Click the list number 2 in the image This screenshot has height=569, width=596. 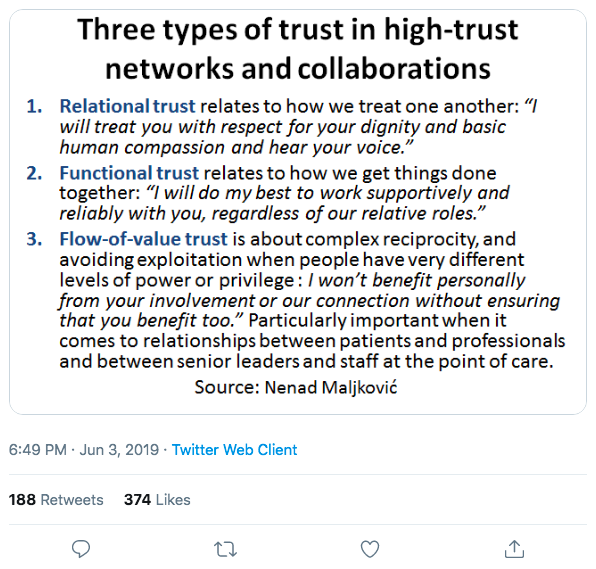[x=34, y=173]
